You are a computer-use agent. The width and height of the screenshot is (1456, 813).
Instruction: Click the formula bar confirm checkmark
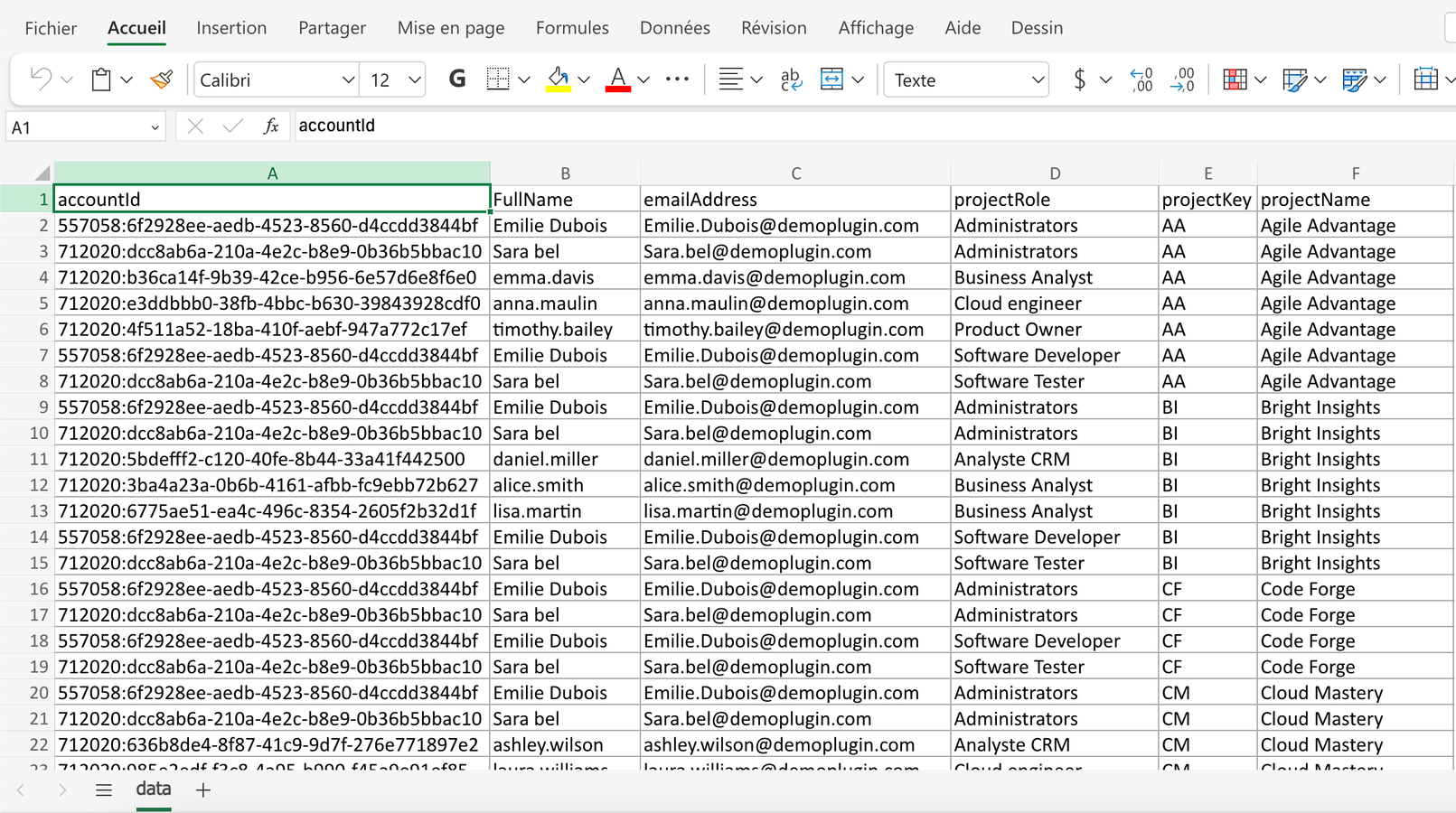coord(232,126)
